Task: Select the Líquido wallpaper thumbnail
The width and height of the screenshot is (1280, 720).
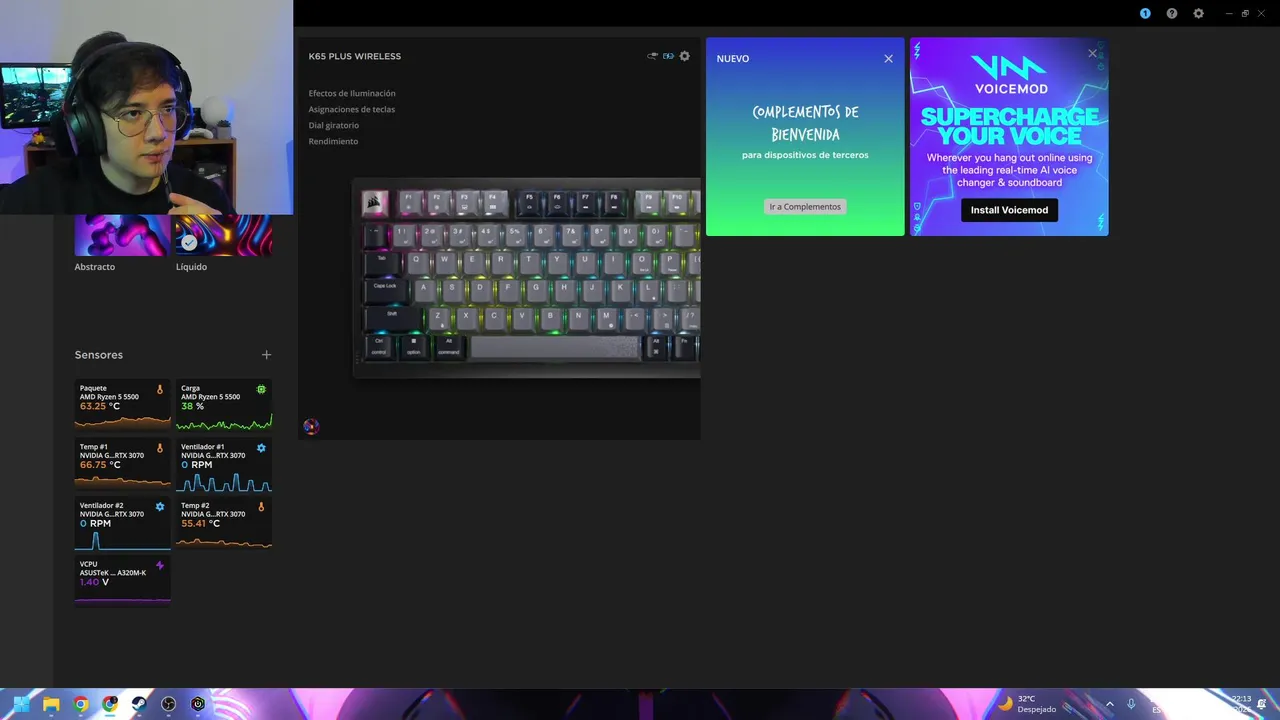Action: (224, 235)
